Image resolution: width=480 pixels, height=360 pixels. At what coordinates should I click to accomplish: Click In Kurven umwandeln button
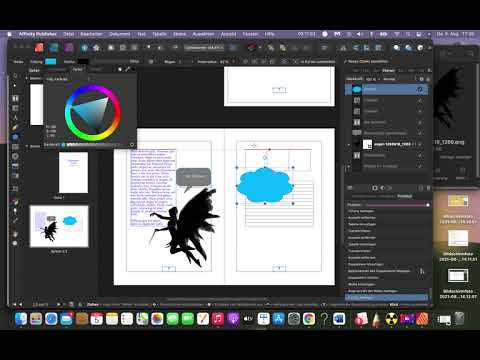point(315,62)
